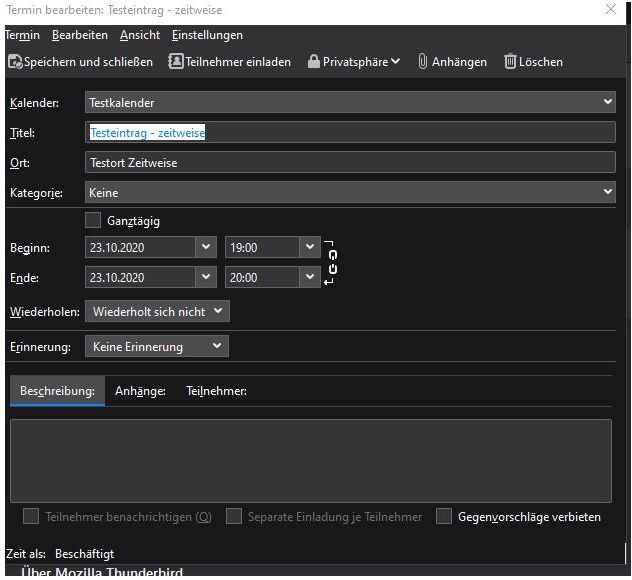The width and height of the screenshot is (632, 580).
Task: Check Teilnehmer benachrichtigen checkbox
Action: pyautogui.click(x=31, y=516)
